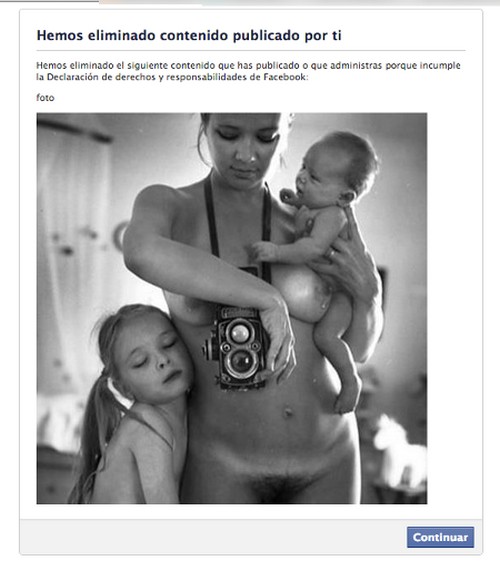Screen dimensions: 500x571
Task: Click the "foto" label above the image
Action: [45, 98]
